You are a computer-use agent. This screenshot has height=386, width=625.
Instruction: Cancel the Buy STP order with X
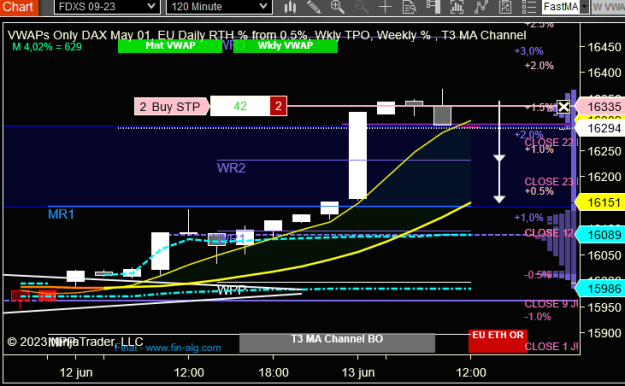[563, 107]
